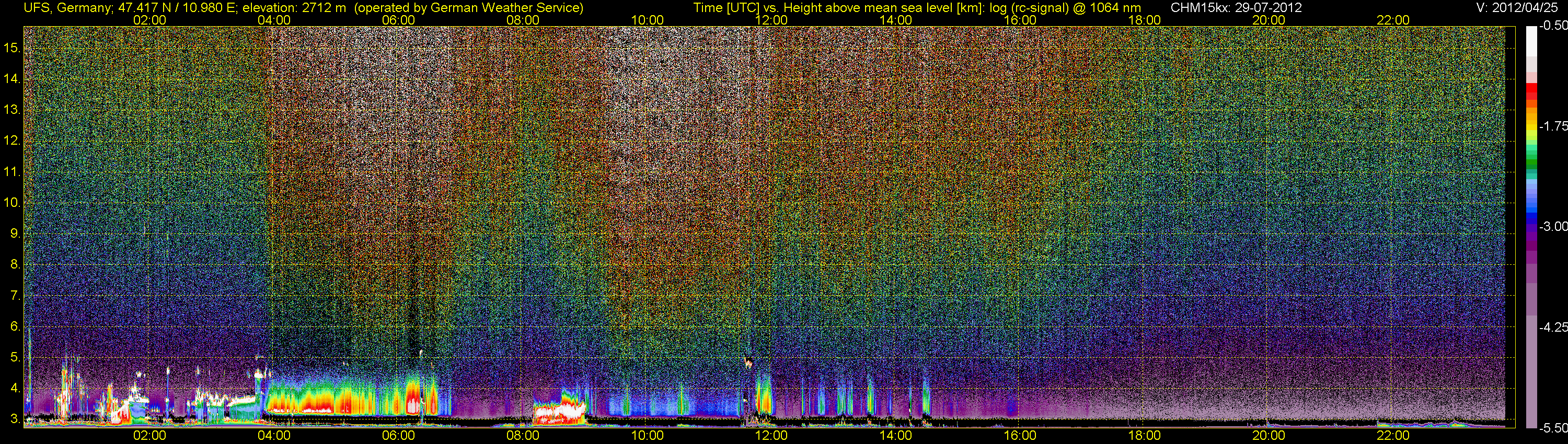1568x444 pixels.
Task: Click the "5." height axis label
Action: tap(15, 357)
